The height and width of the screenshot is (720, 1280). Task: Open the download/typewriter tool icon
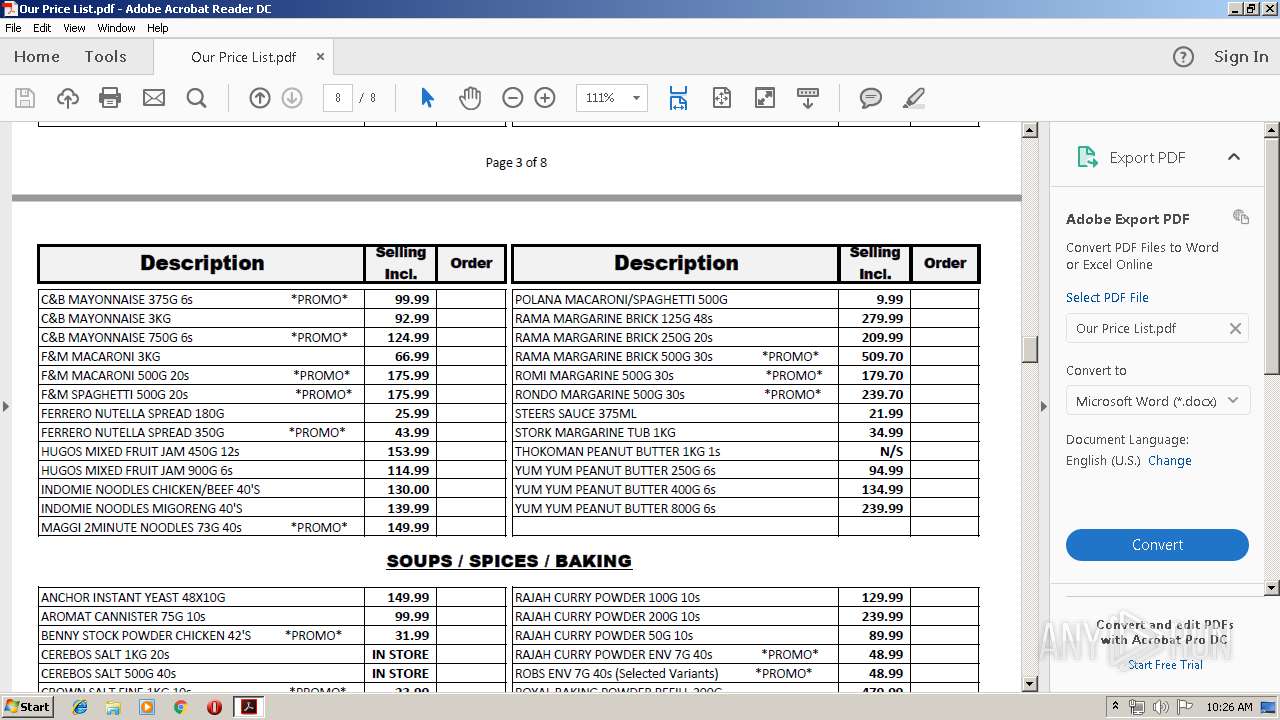(808, 98)
